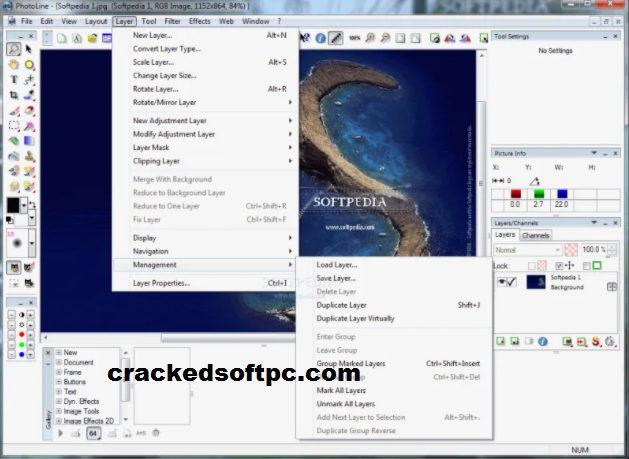
Task: Click the red S icon in Layers panel
Action: tap(596, 341)
